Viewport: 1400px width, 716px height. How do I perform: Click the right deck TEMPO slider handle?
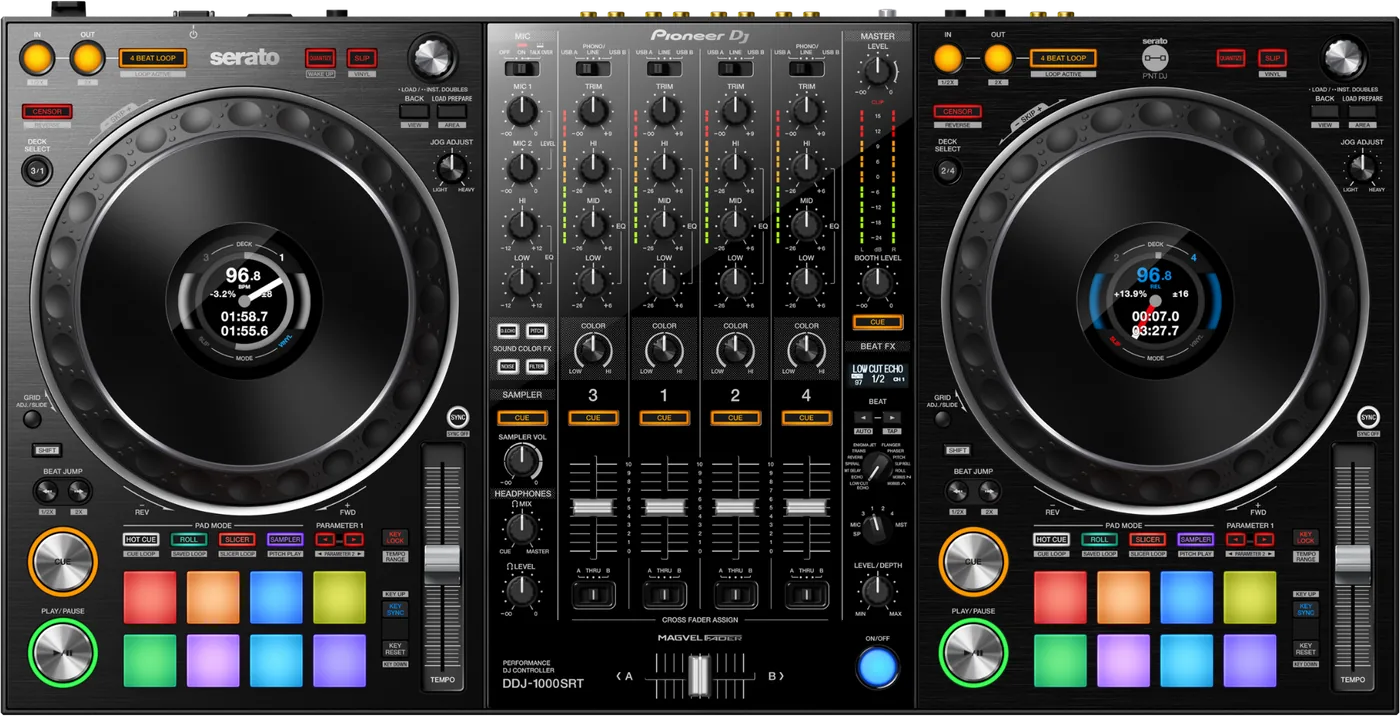click(x=1352, y=565)
